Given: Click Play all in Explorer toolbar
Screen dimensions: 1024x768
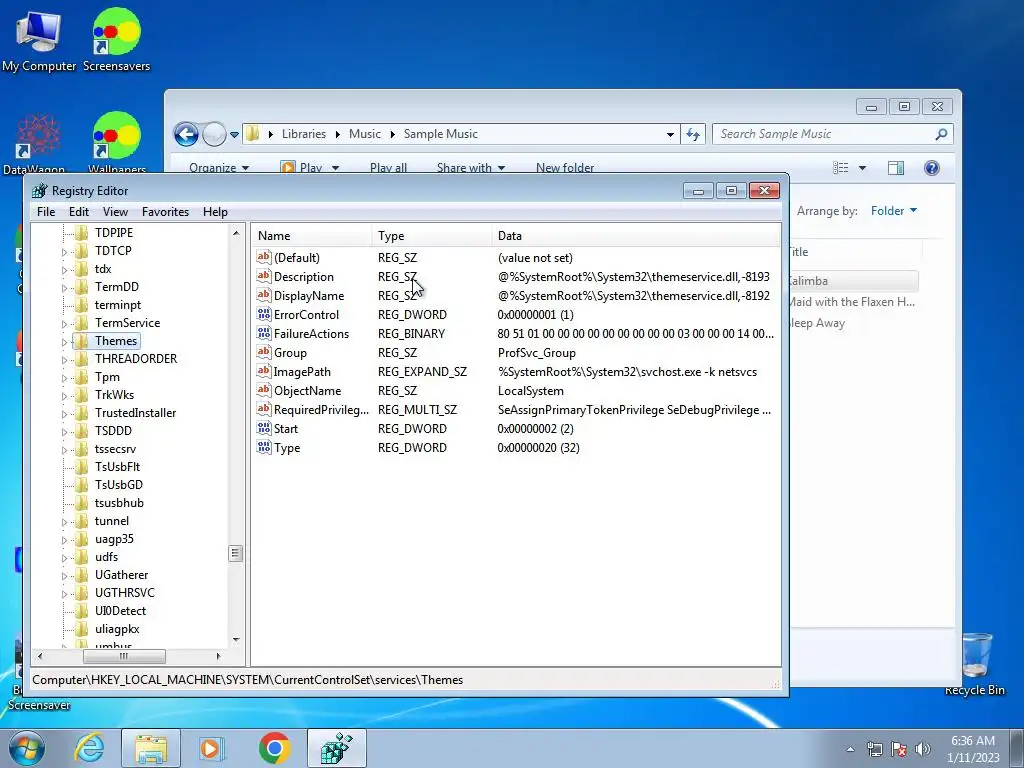Looking at the screenshot, I should [x=389, y=168].
